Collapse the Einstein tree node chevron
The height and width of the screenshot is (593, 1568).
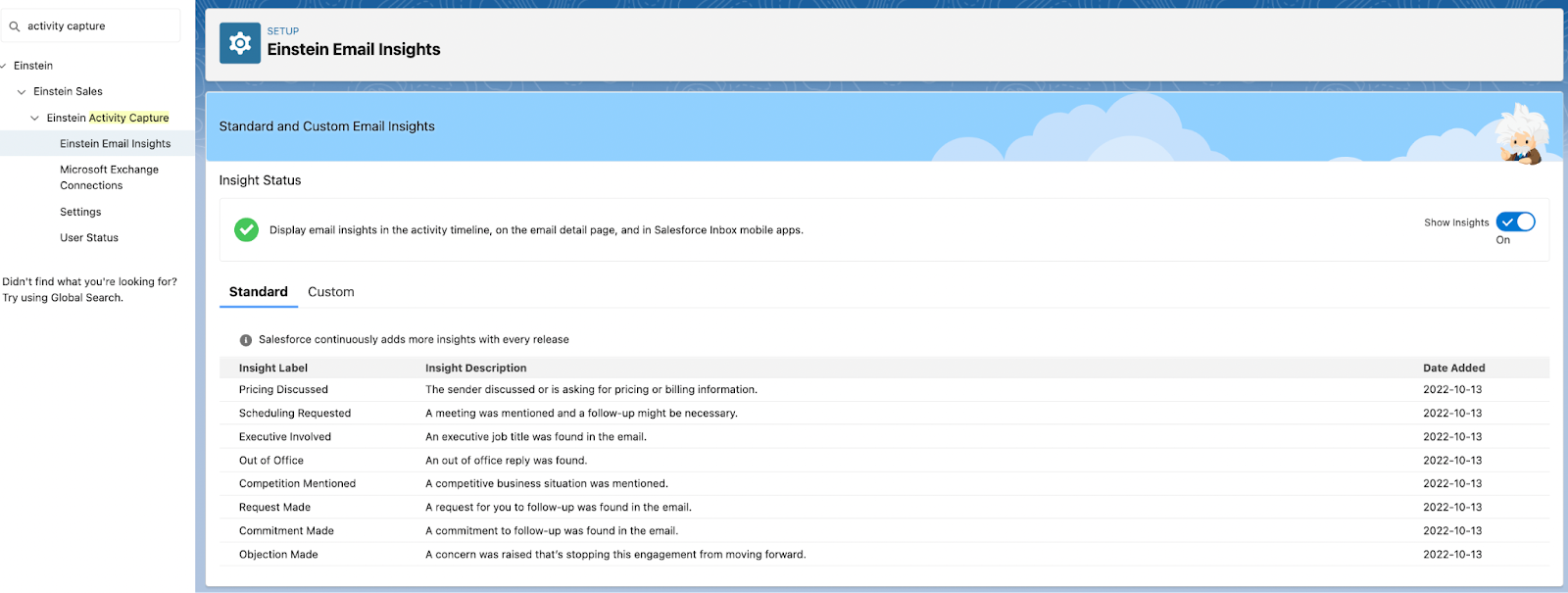[x=4, y=66]
